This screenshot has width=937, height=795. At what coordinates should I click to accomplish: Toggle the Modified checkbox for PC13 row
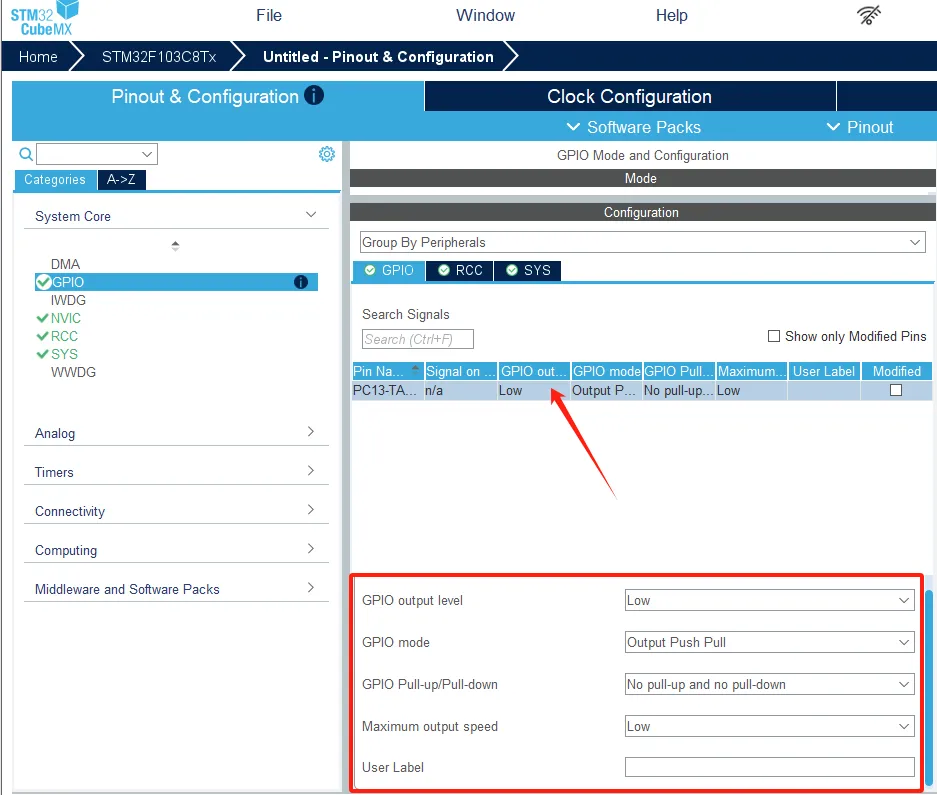896,390
